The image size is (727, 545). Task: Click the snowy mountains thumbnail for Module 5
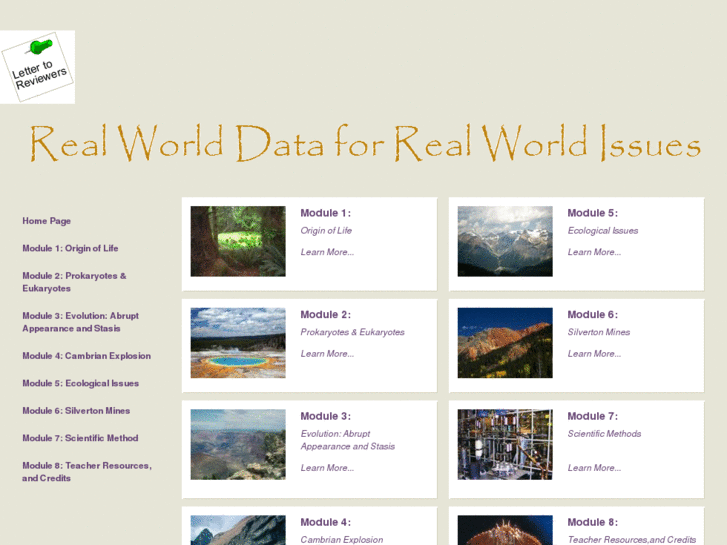505,241
